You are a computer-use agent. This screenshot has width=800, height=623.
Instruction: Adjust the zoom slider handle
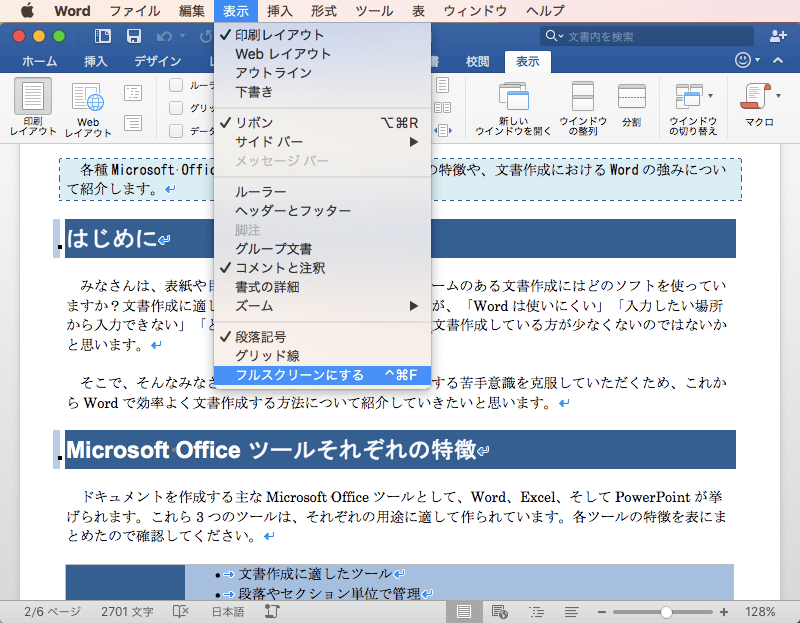[x=666, y=612]
